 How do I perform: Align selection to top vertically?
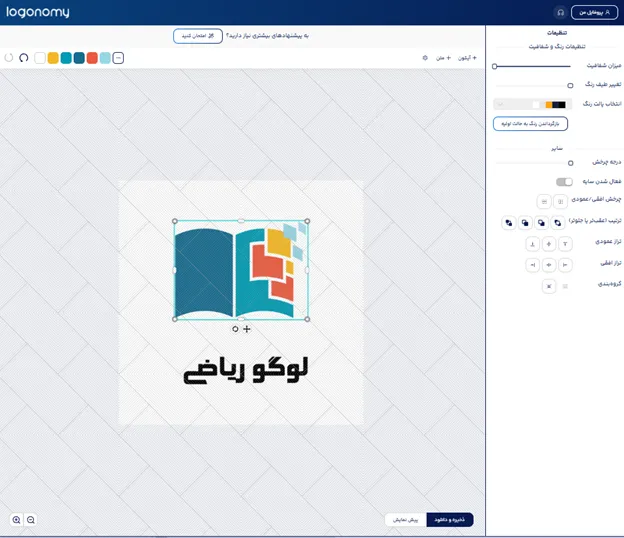point(565,244)
